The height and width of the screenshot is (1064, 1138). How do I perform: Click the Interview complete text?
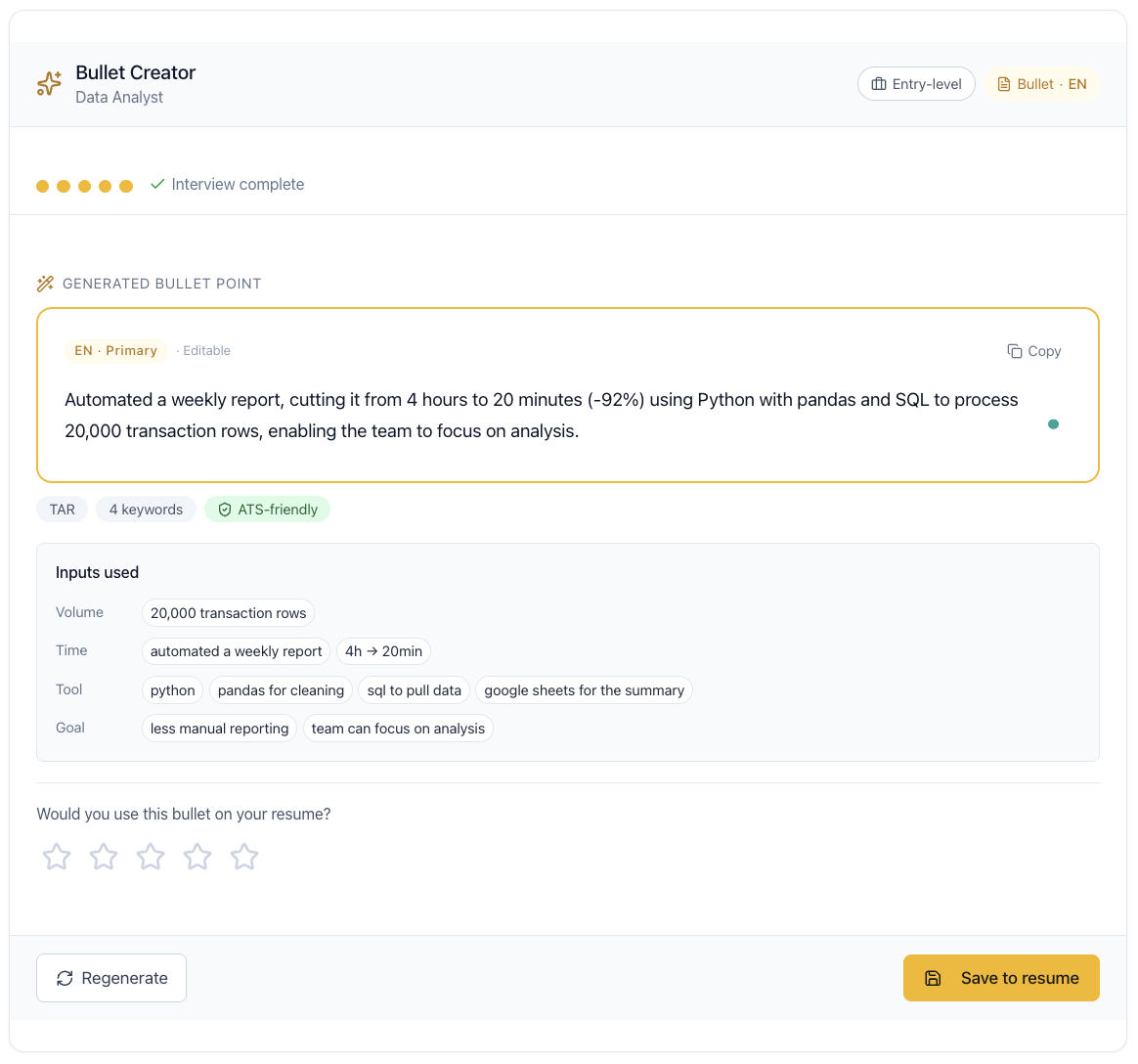pos(238,185)
